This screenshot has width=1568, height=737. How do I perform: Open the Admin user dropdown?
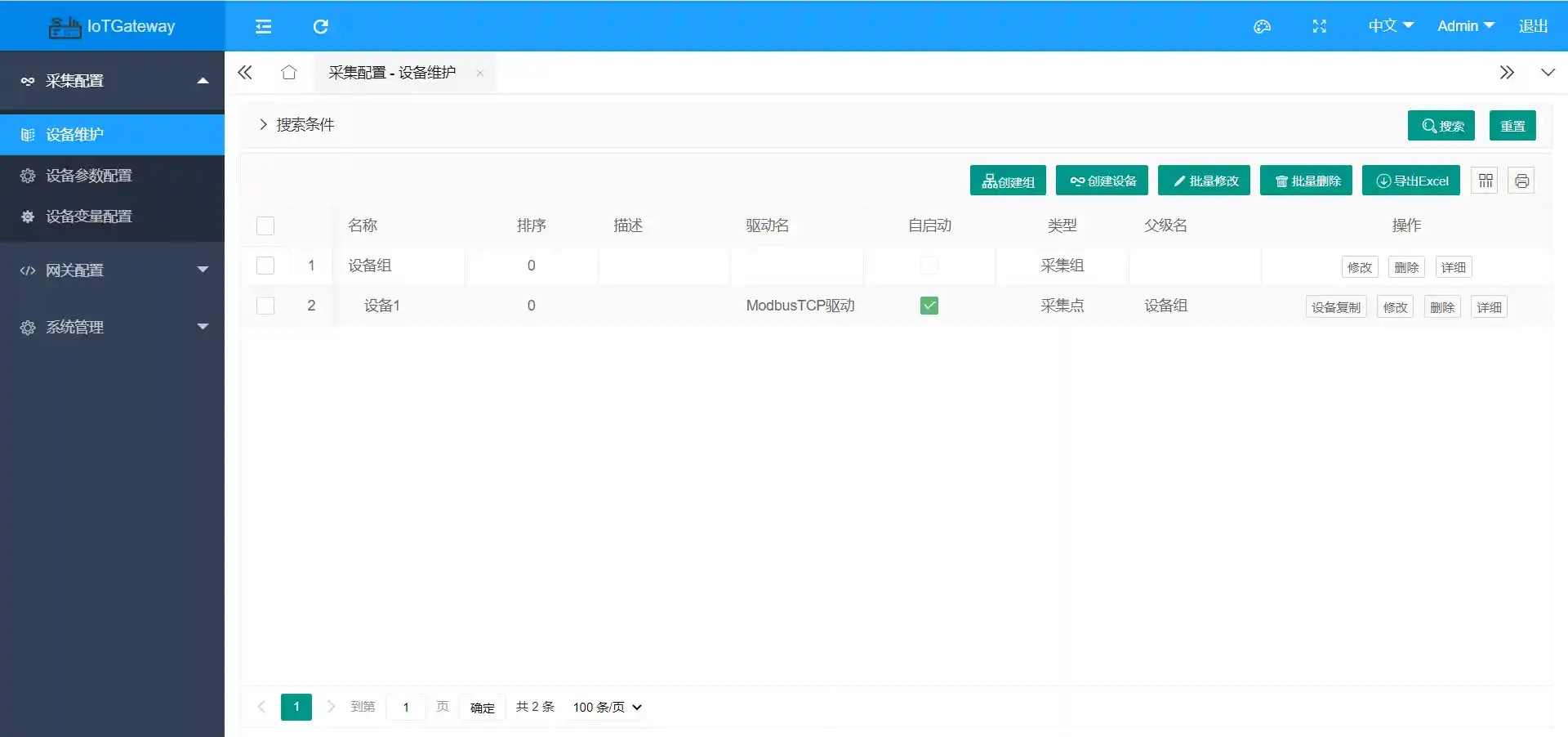1464,25
